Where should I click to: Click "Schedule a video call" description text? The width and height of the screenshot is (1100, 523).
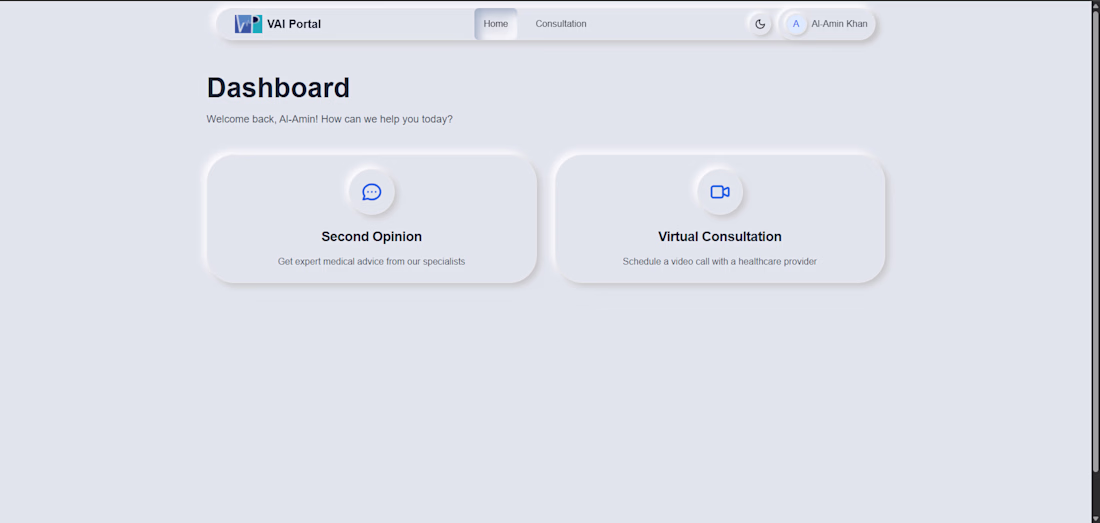pos(720,262)
